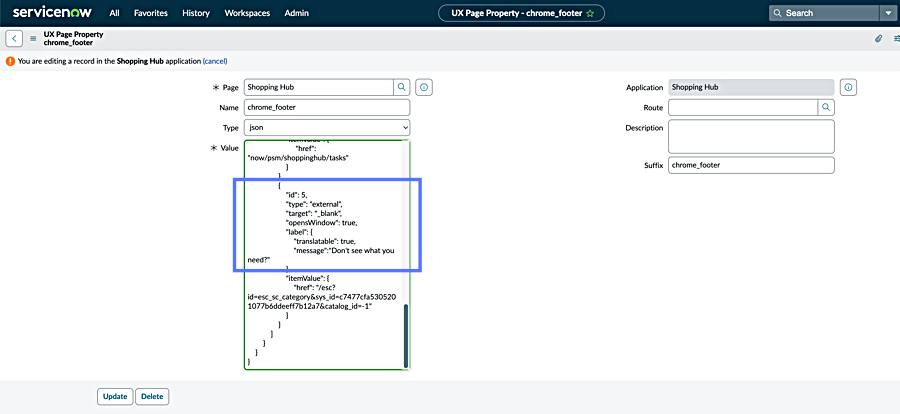
Task: Click the Route field lookup magnifier
Action: coord(826,107)
